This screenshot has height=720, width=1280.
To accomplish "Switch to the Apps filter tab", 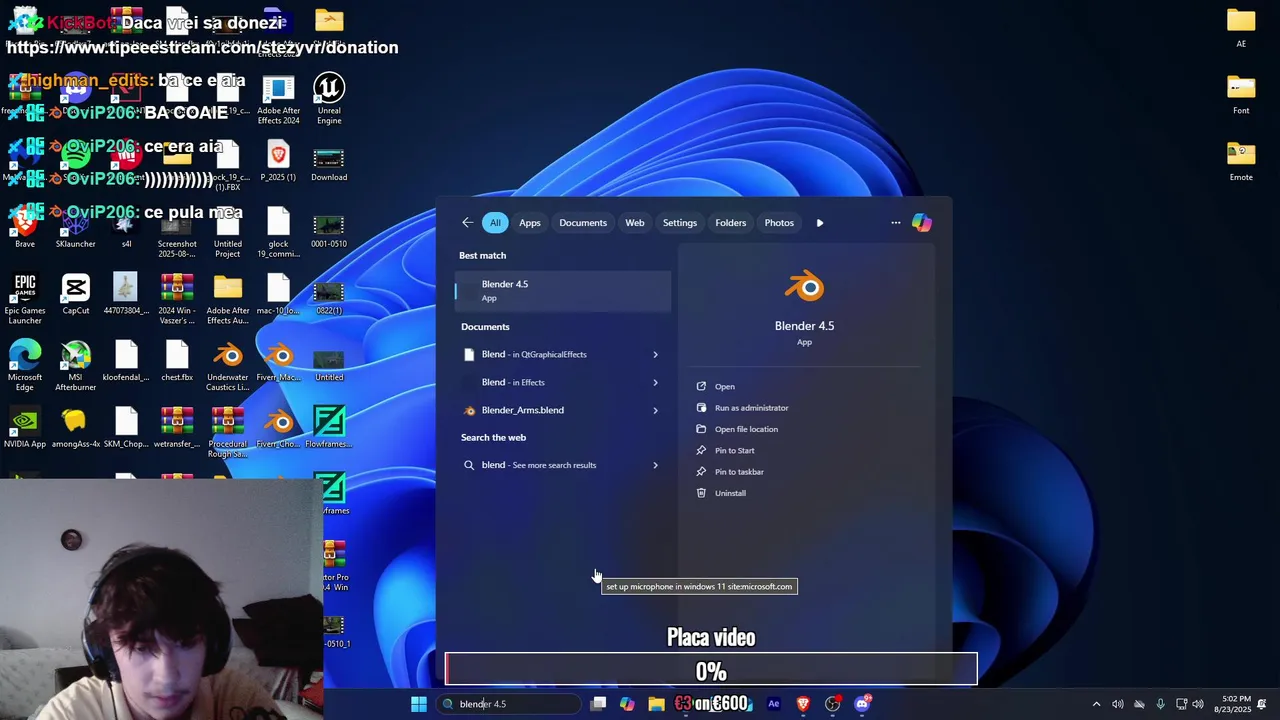I will point(530,223).
